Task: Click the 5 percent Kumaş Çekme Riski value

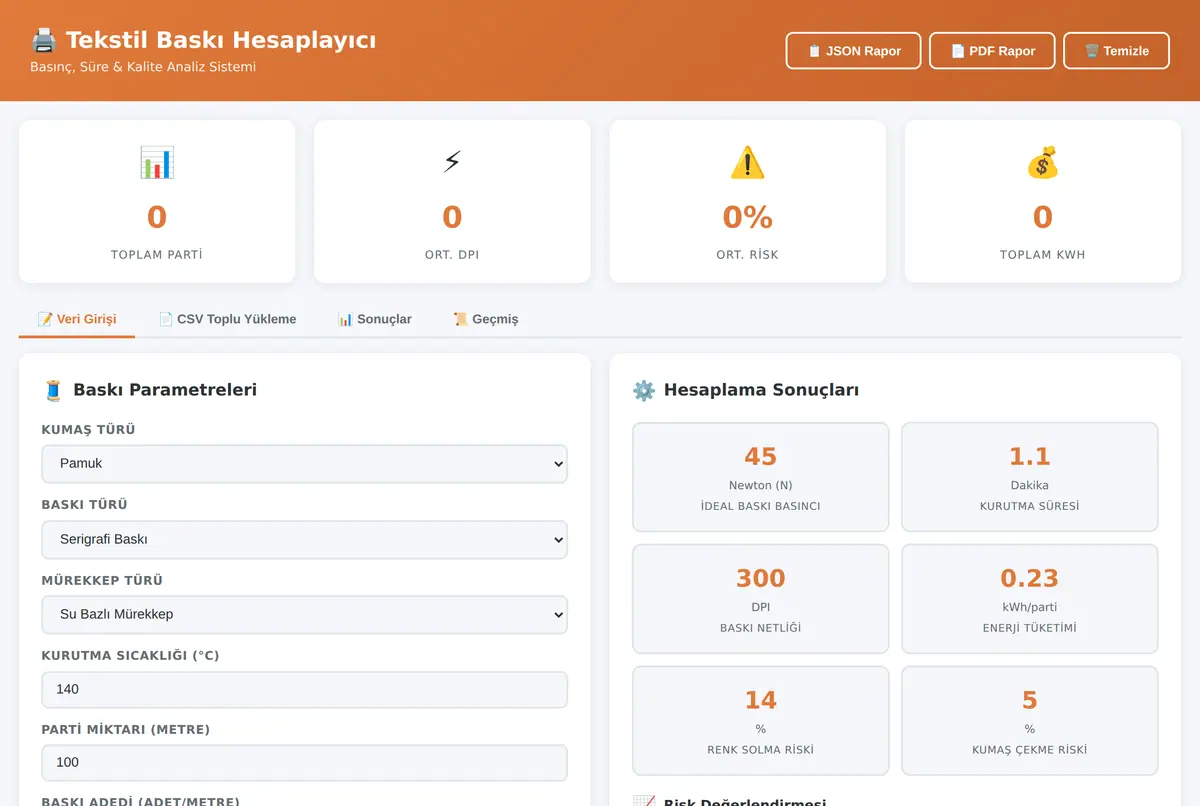Action: coord(1029,701)
